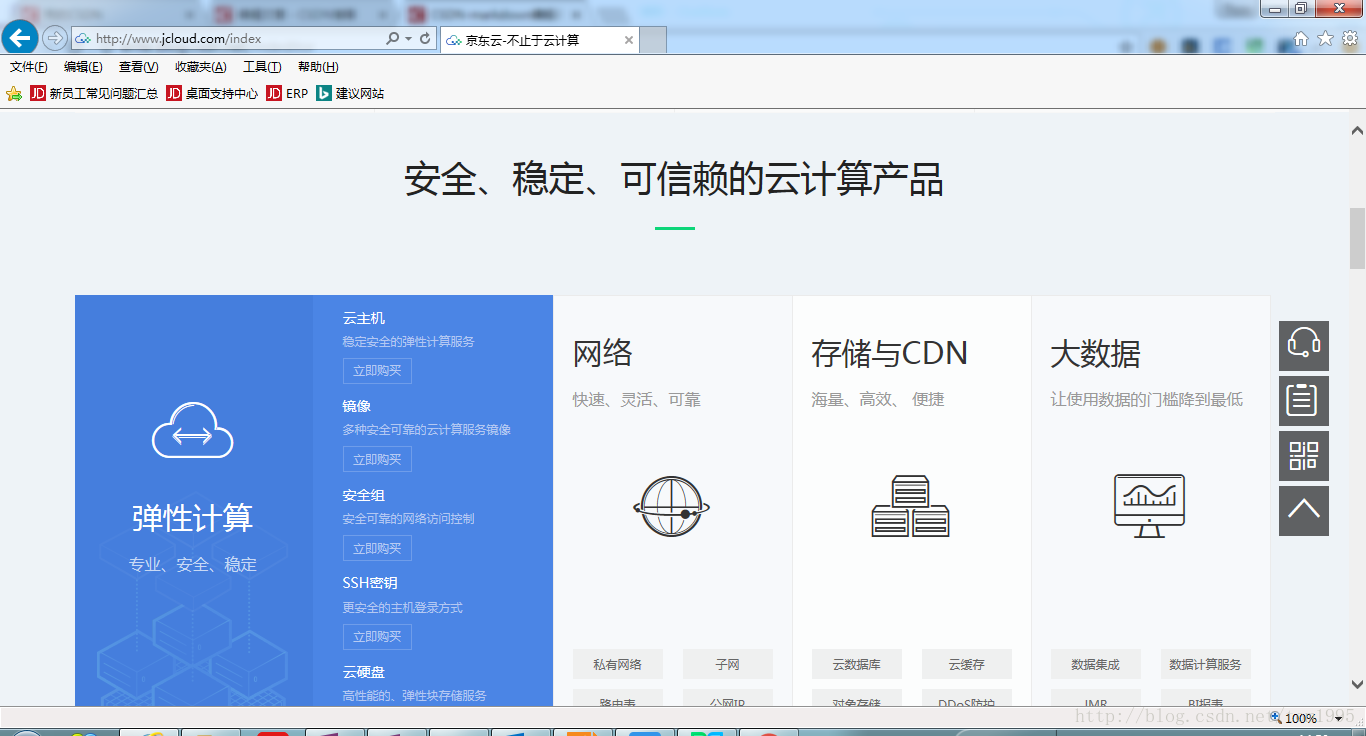Image resolution: width=1366 pixels, height=736 pixels.
Task: Open the 子网 product button
Action: coord(728,664)
